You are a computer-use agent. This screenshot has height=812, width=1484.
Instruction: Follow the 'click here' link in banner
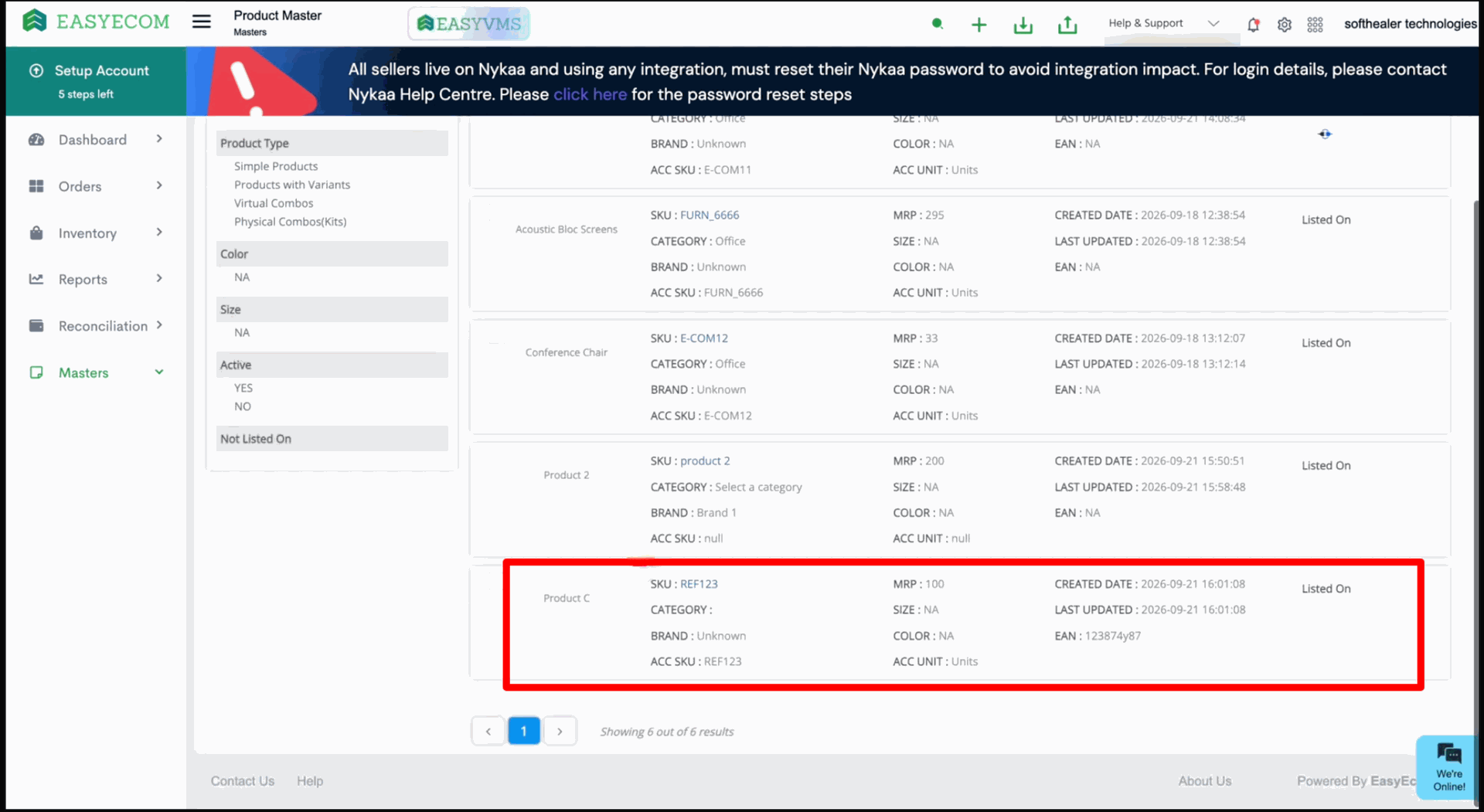click(590, 94)
